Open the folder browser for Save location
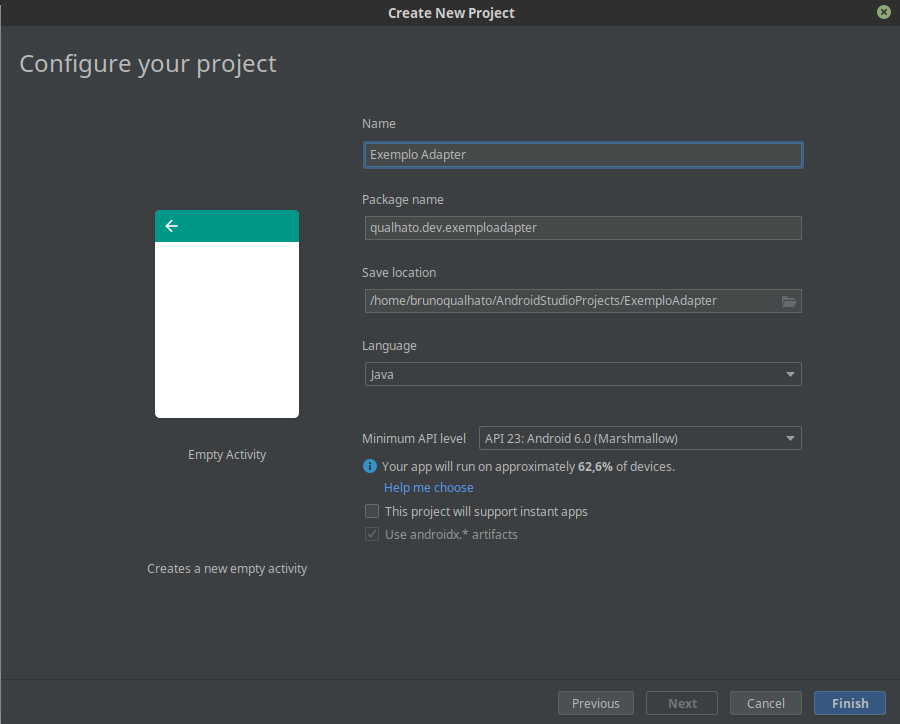The height and width of the screenshot is (724, 900). tap(789, 300)
